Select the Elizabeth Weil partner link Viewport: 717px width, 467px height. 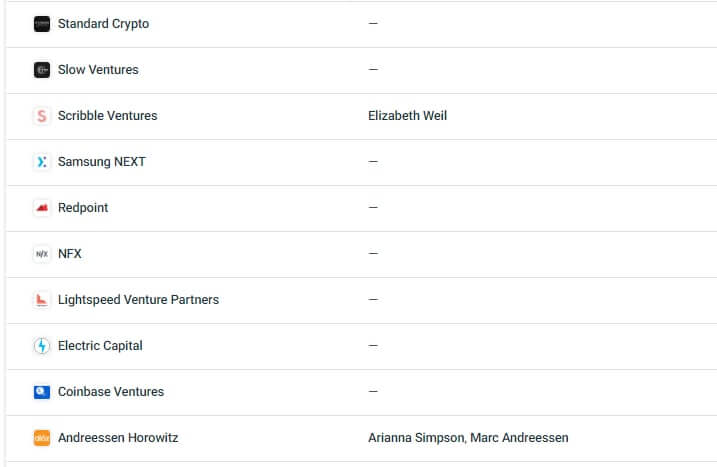(x=407, y=116)
